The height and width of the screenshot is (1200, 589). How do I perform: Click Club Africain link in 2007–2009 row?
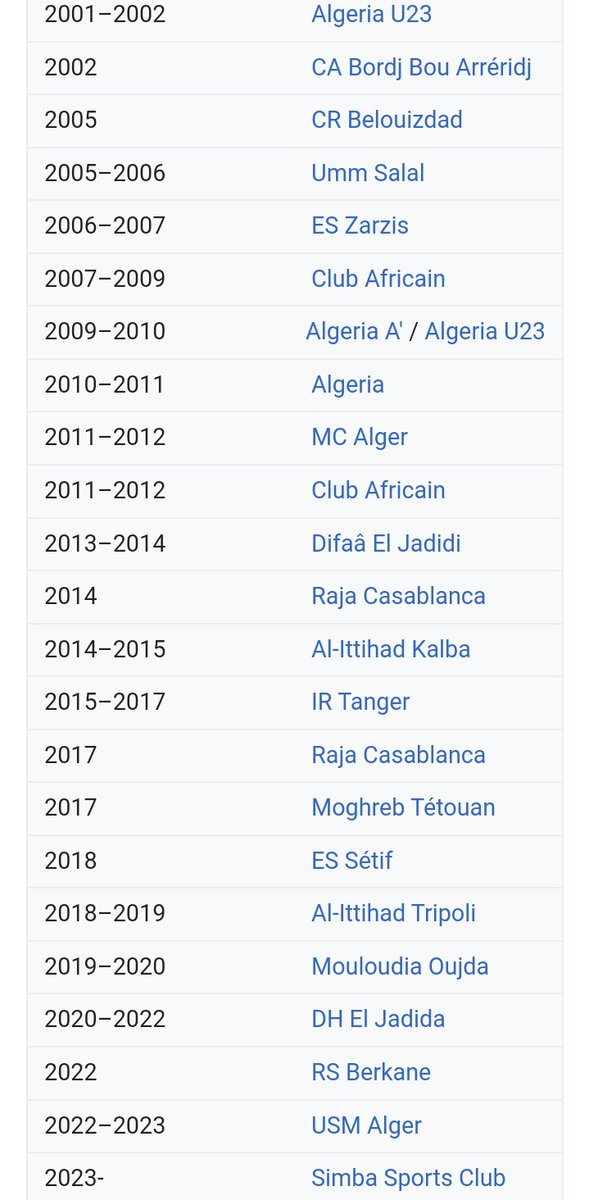(x=378, y=279)
